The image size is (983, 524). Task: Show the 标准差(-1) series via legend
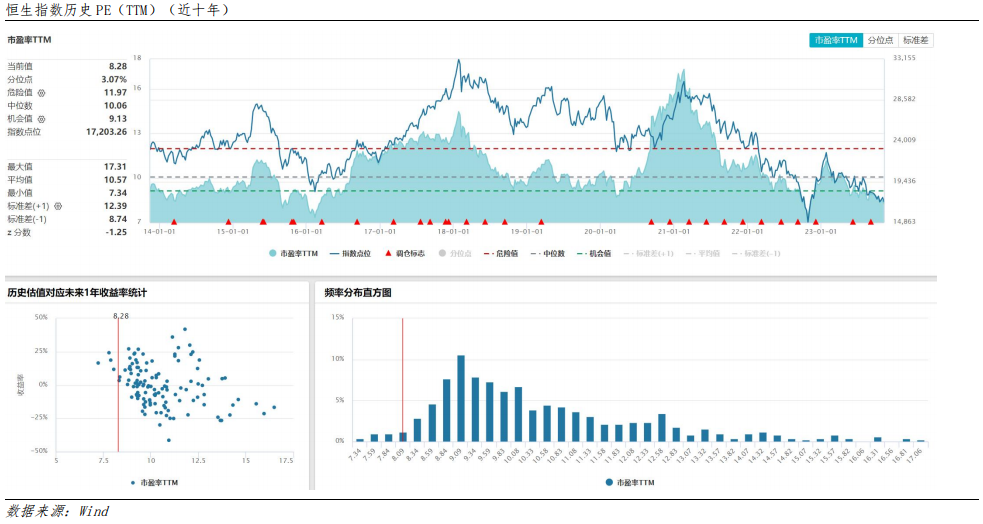[x=756, y=253]
